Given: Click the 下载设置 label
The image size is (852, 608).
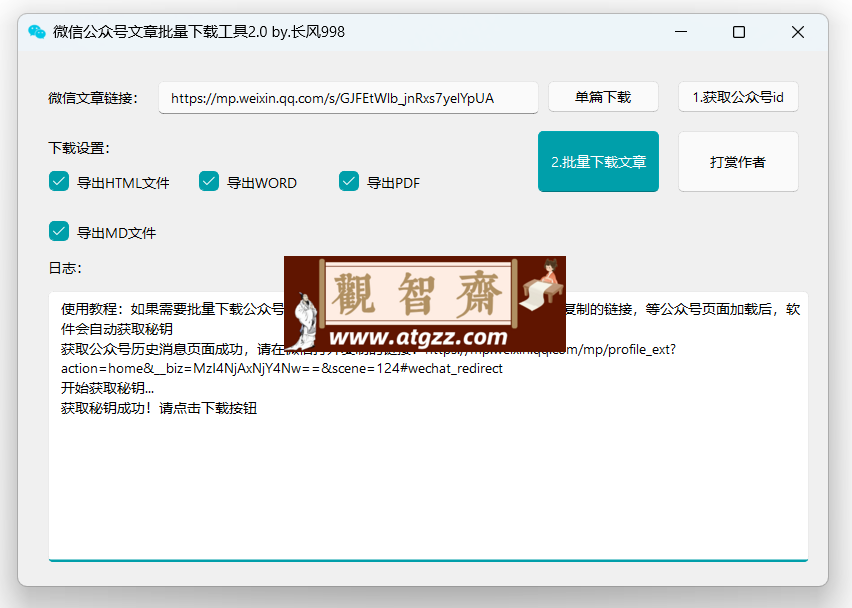Looking at the screenshot, I should tap(79, 148).
